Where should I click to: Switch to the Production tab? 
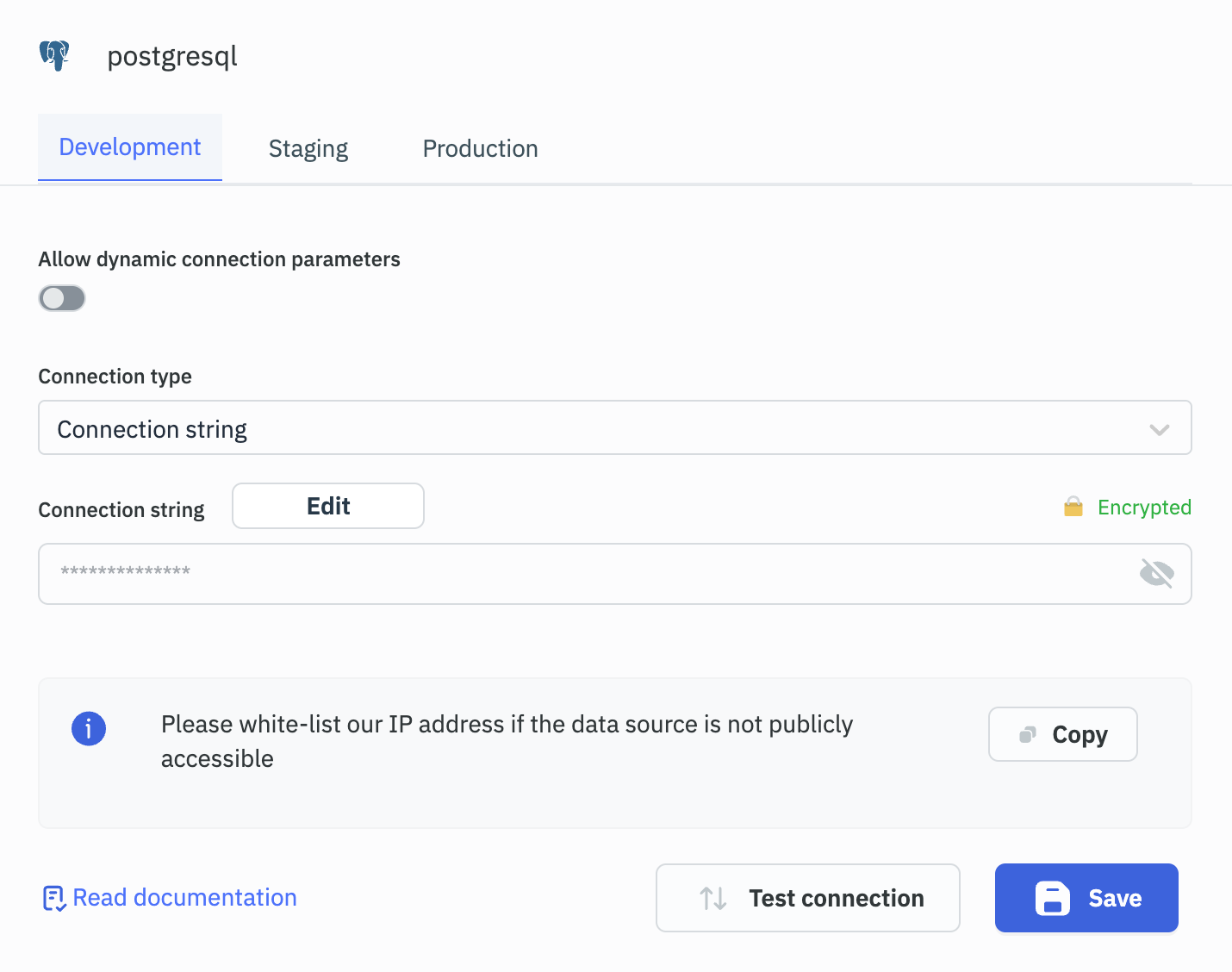[480, 149]
